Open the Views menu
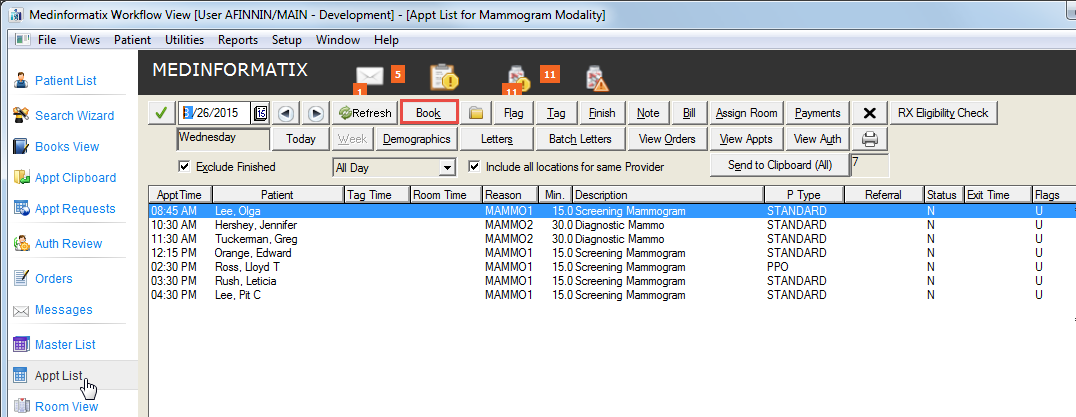 [x=85, y=40]
